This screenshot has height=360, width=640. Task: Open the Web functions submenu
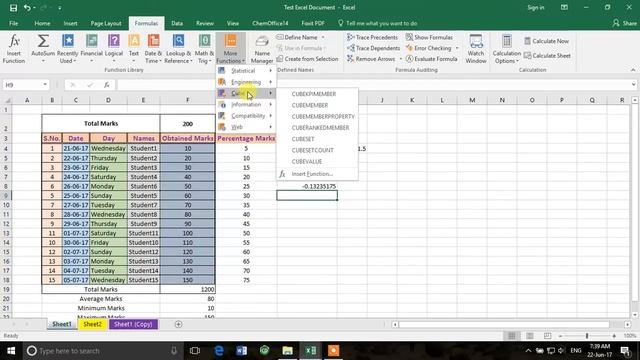tap(246, 127)
